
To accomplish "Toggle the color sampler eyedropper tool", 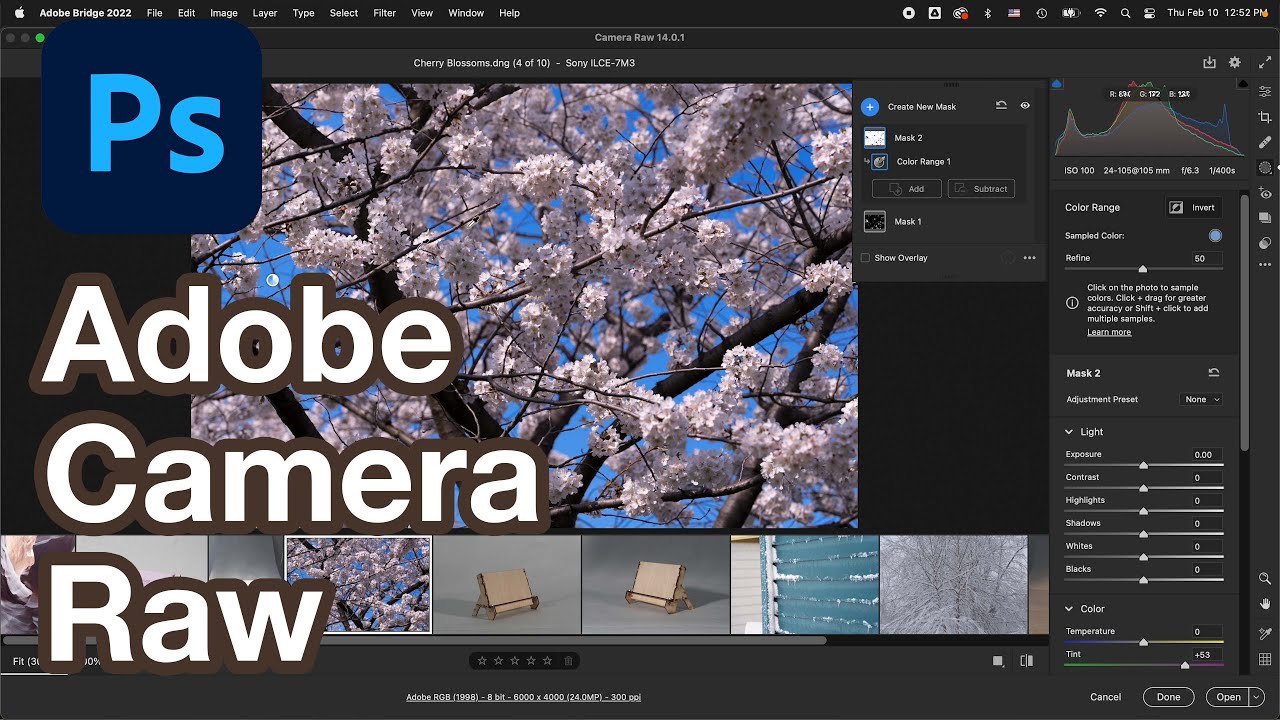I will (x=1265, y=633).
